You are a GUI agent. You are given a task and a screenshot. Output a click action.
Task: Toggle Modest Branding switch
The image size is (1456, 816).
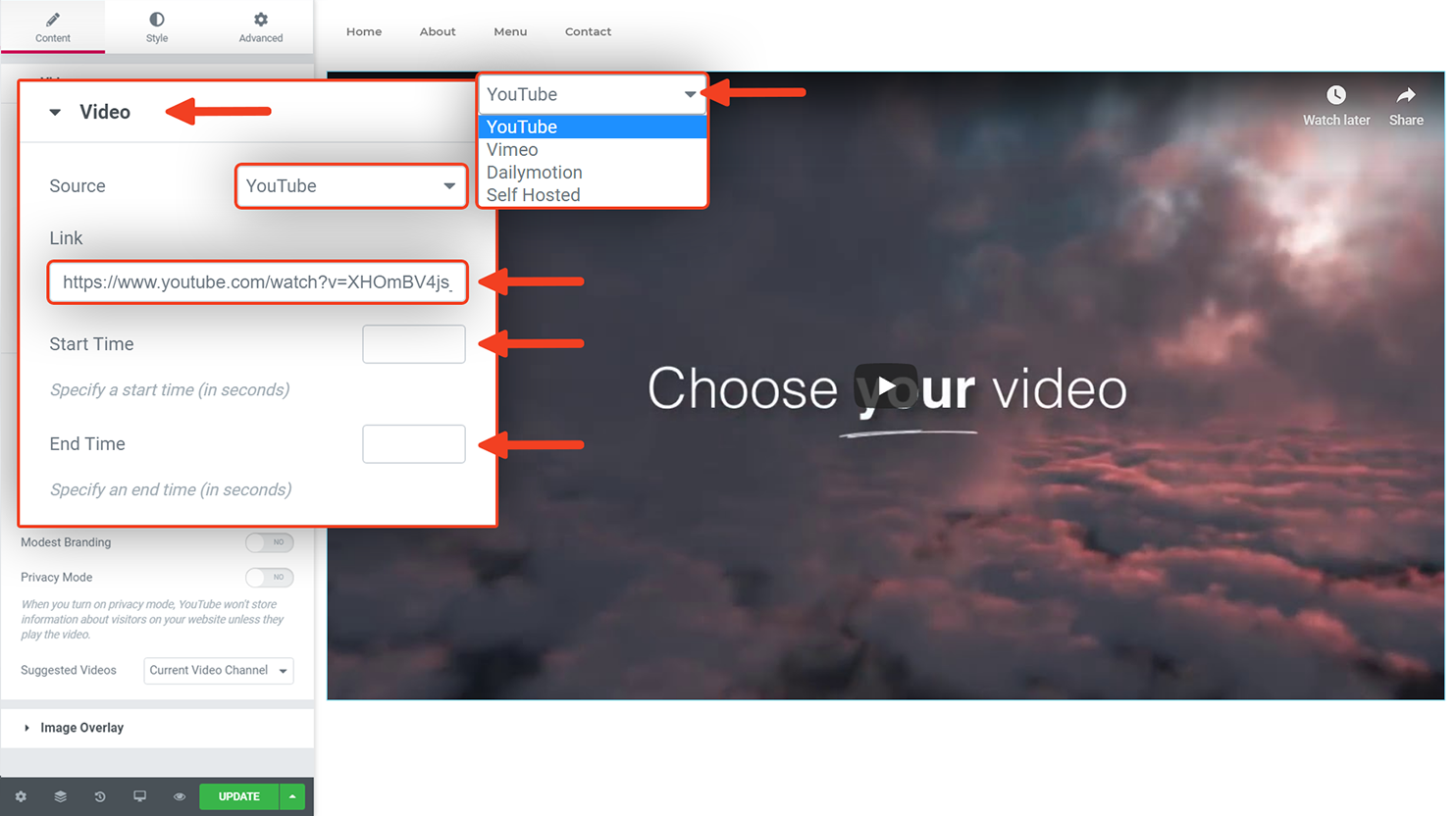point(269,542)
